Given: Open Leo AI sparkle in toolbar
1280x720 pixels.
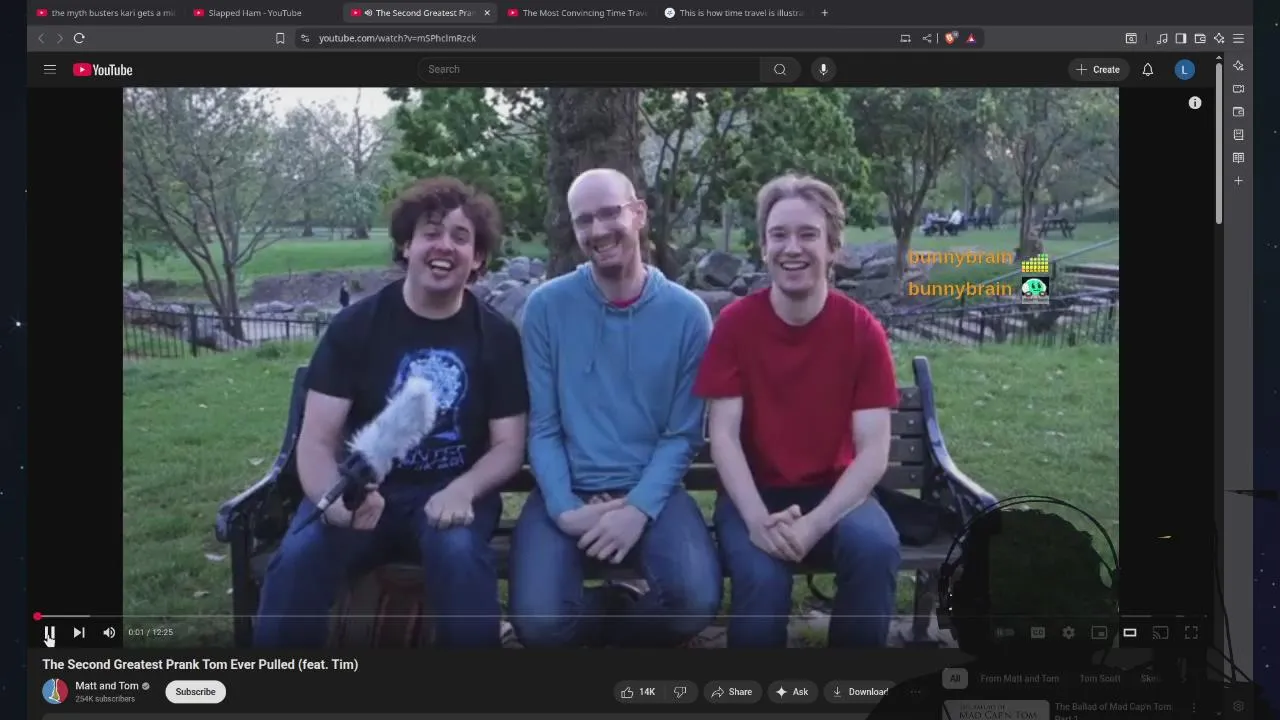Looking at the screenshot, I should point(1219,38).
